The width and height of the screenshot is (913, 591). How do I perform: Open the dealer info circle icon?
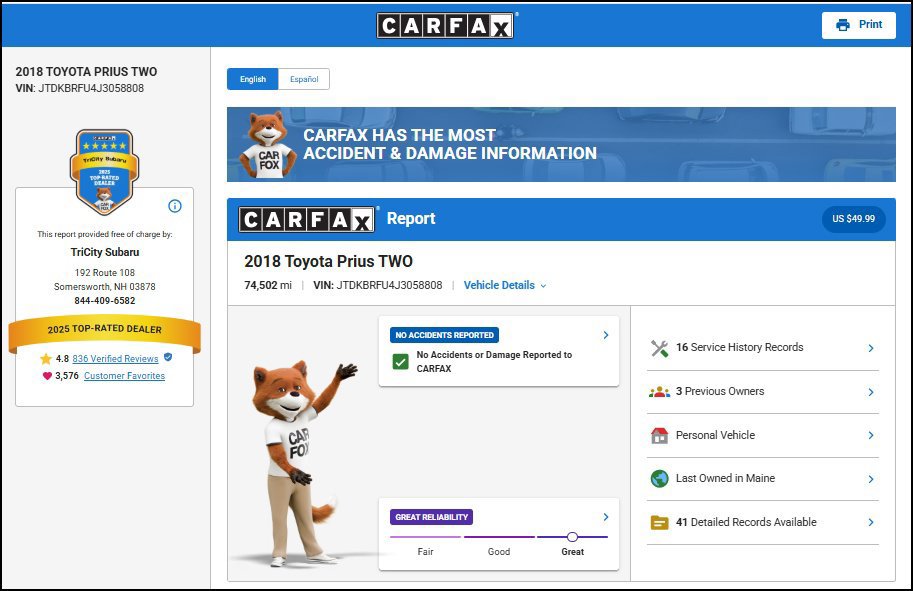[175, 206]
